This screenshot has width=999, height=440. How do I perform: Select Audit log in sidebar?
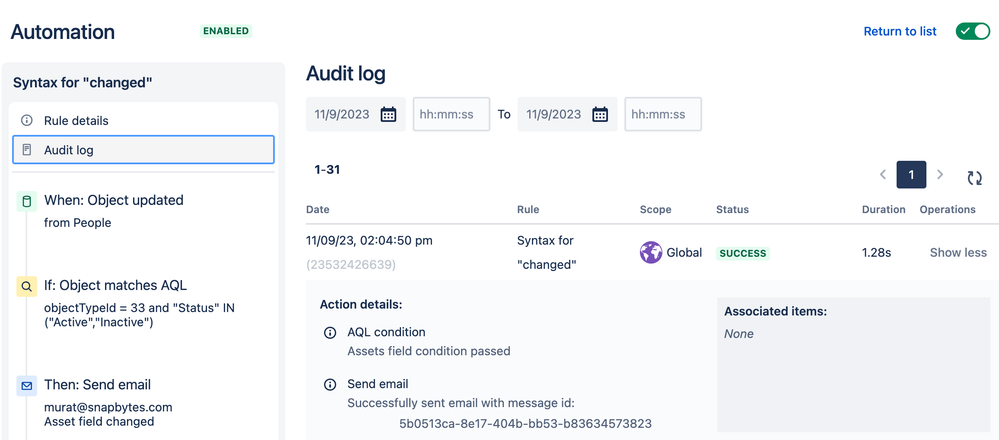[x=143, y=150]
